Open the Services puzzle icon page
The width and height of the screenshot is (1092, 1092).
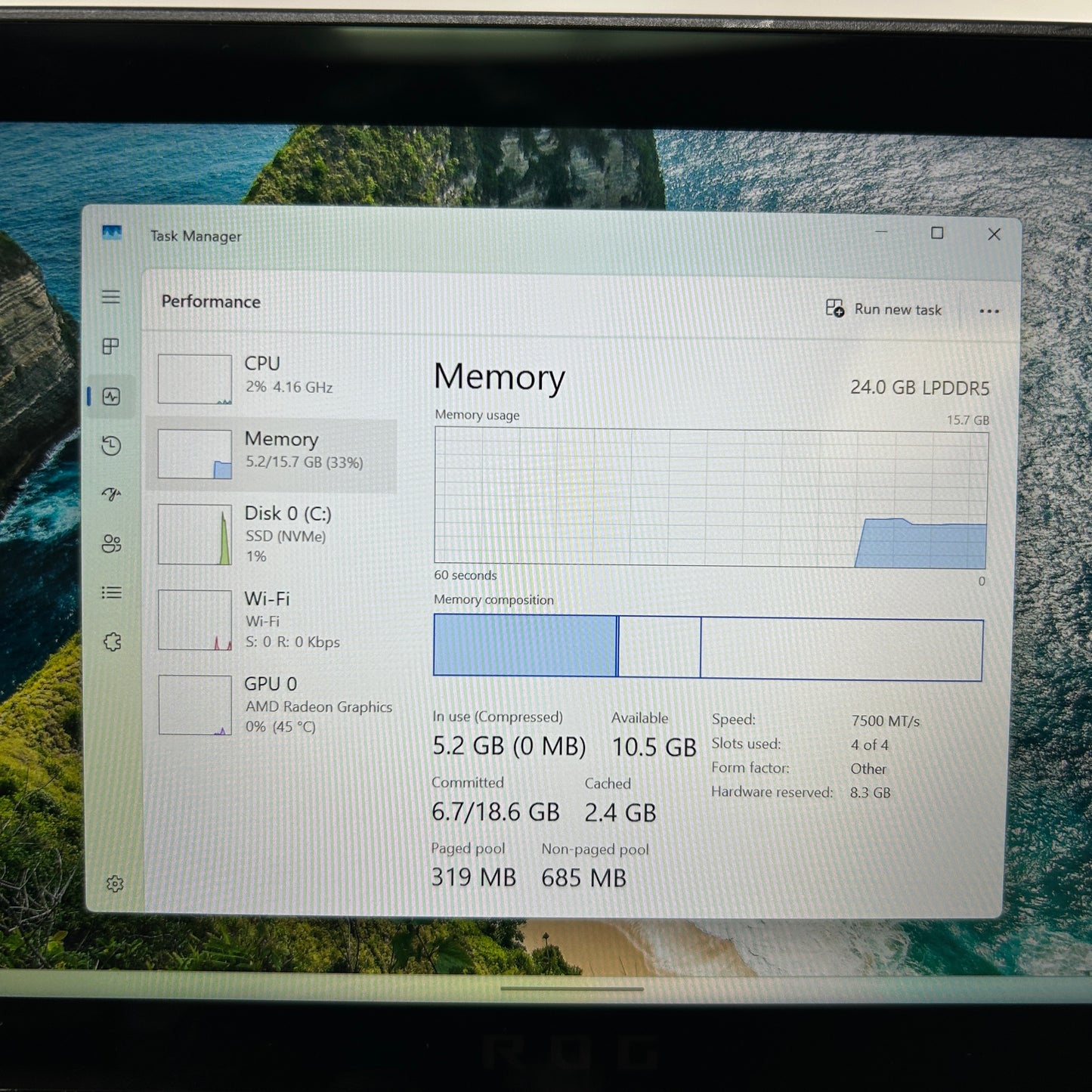click(112, 642)
